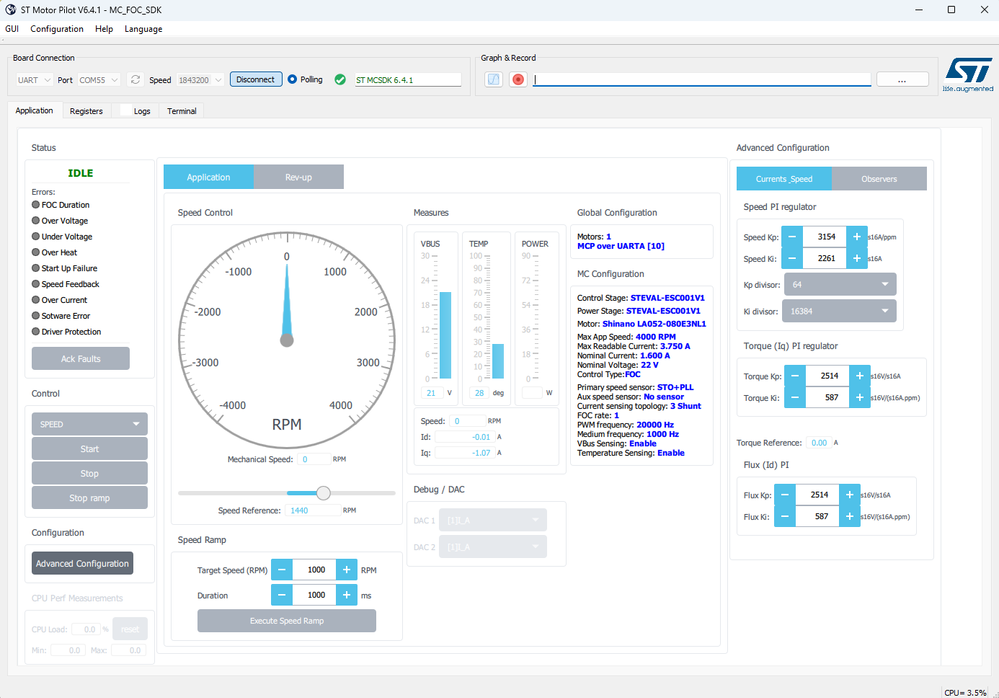The image size is (999, 698).
Task: Open the Ki divisor dropdown
Action: (x=839, y=311)
